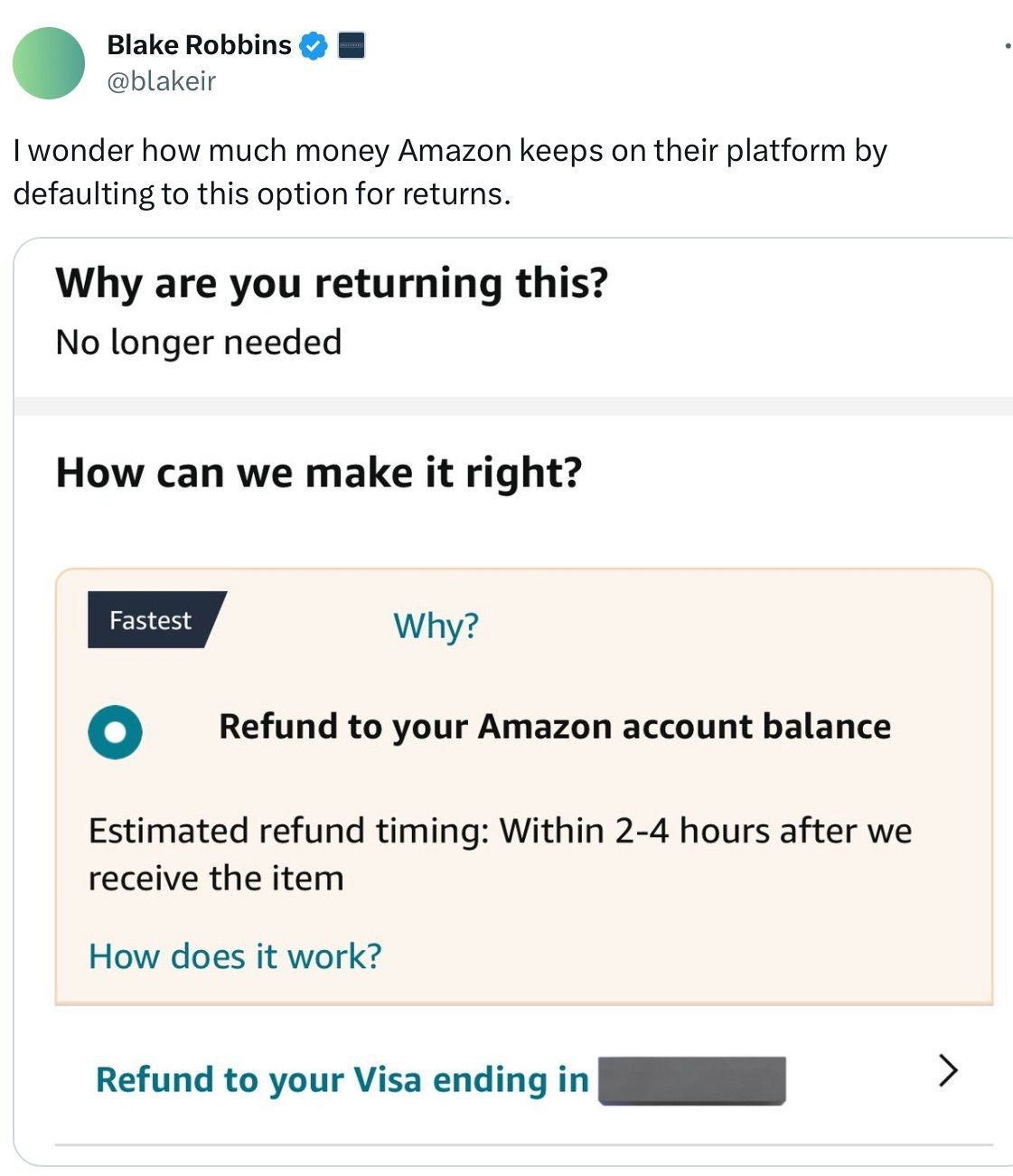The image size is (1013, 1176).
Task: Click the square affiliation badge beside the name
Action: [x=352, y=45]
